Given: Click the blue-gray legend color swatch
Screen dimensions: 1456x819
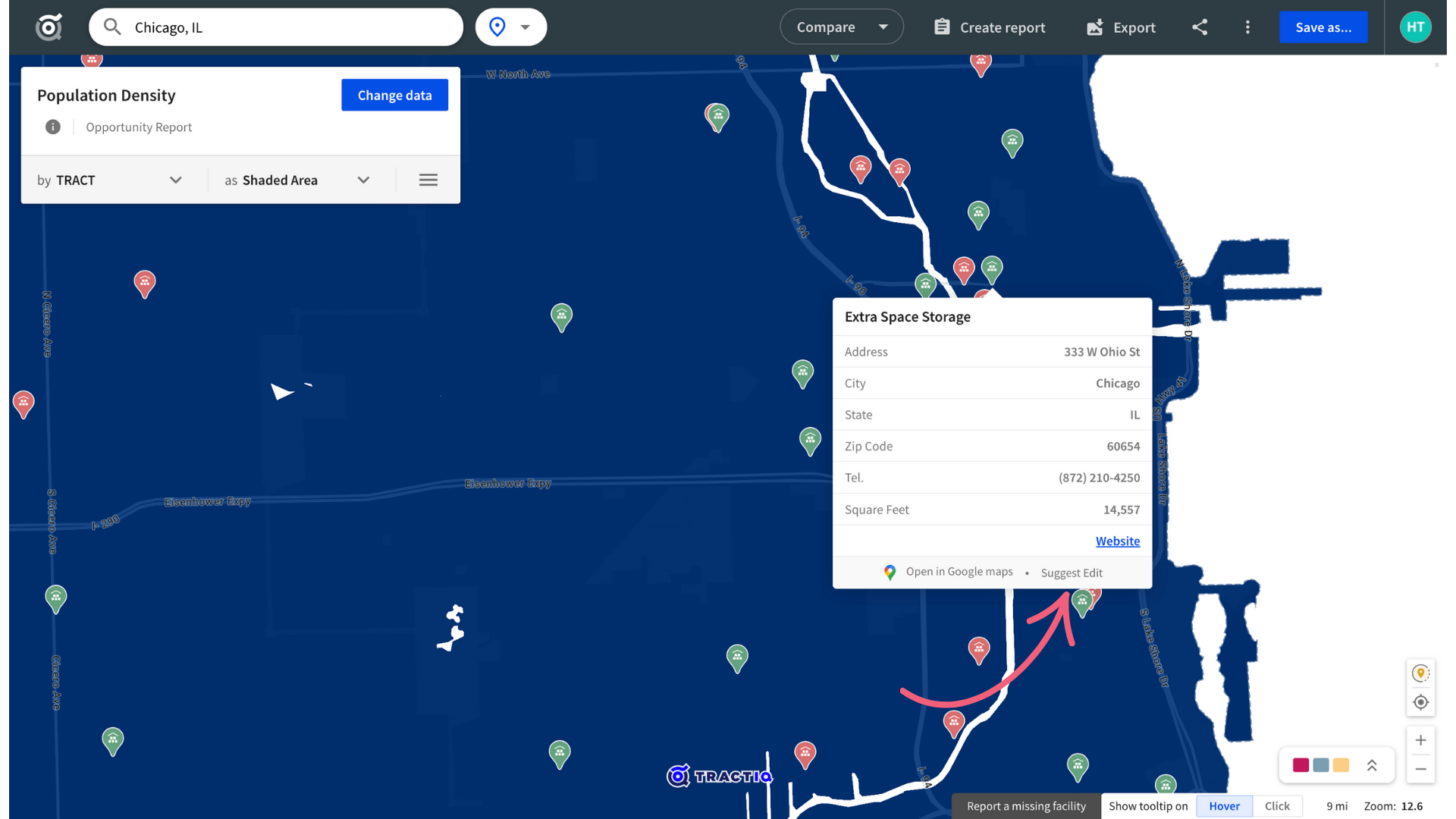Looking at the screenshot, I should [x=1321, y=765].
